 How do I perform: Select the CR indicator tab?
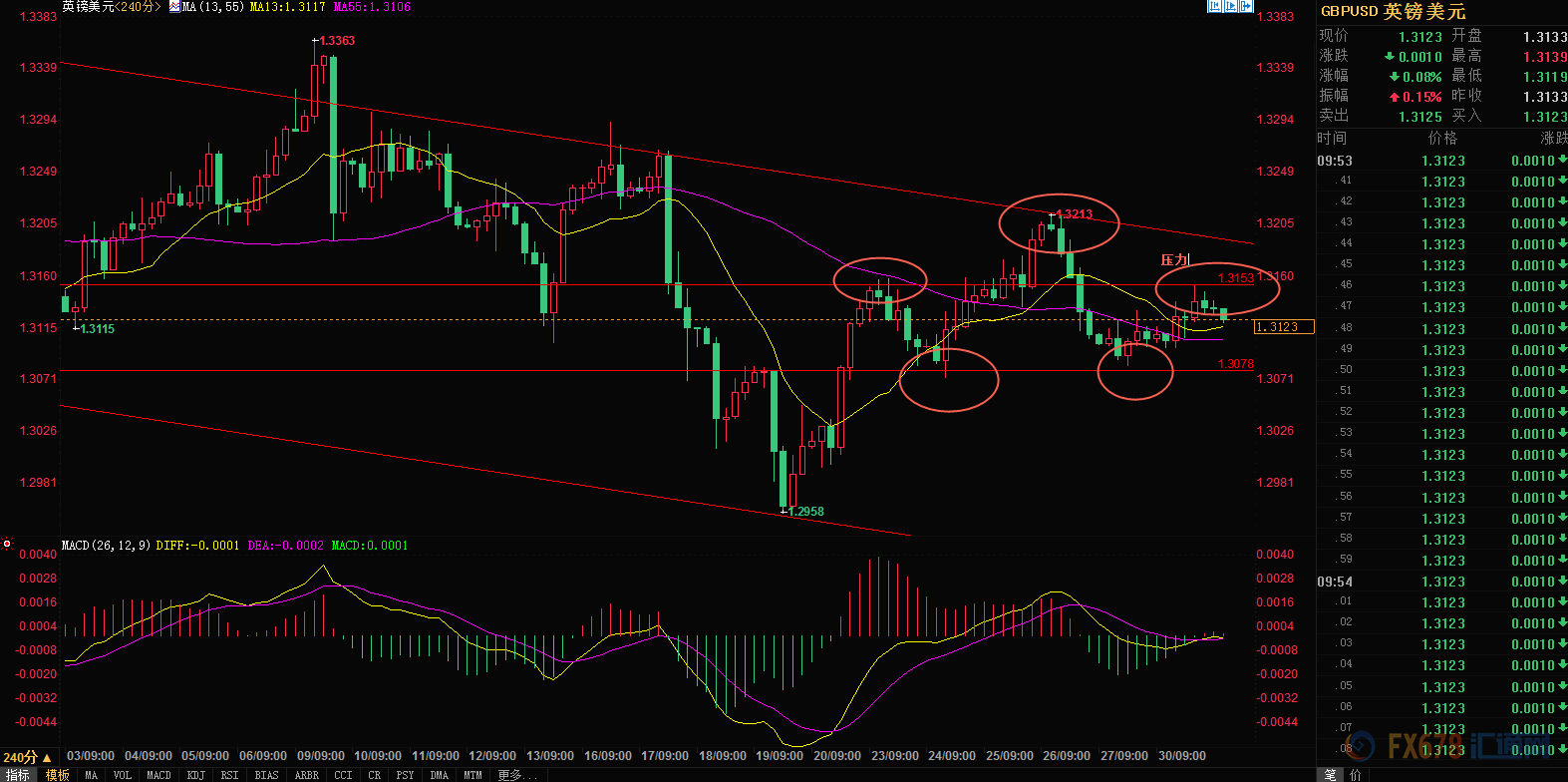click(x=374, y=775)
